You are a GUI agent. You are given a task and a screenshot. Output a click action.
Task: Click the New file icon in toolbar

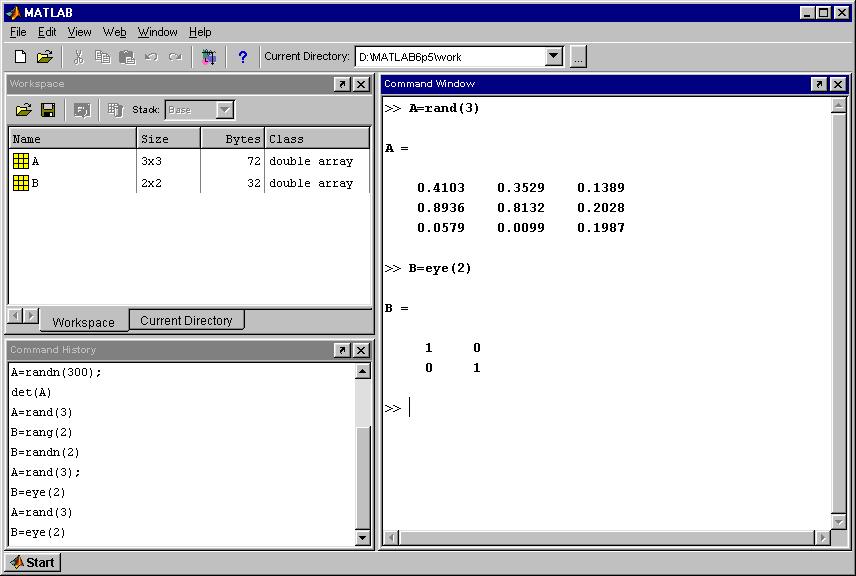[x=20, y=57]
